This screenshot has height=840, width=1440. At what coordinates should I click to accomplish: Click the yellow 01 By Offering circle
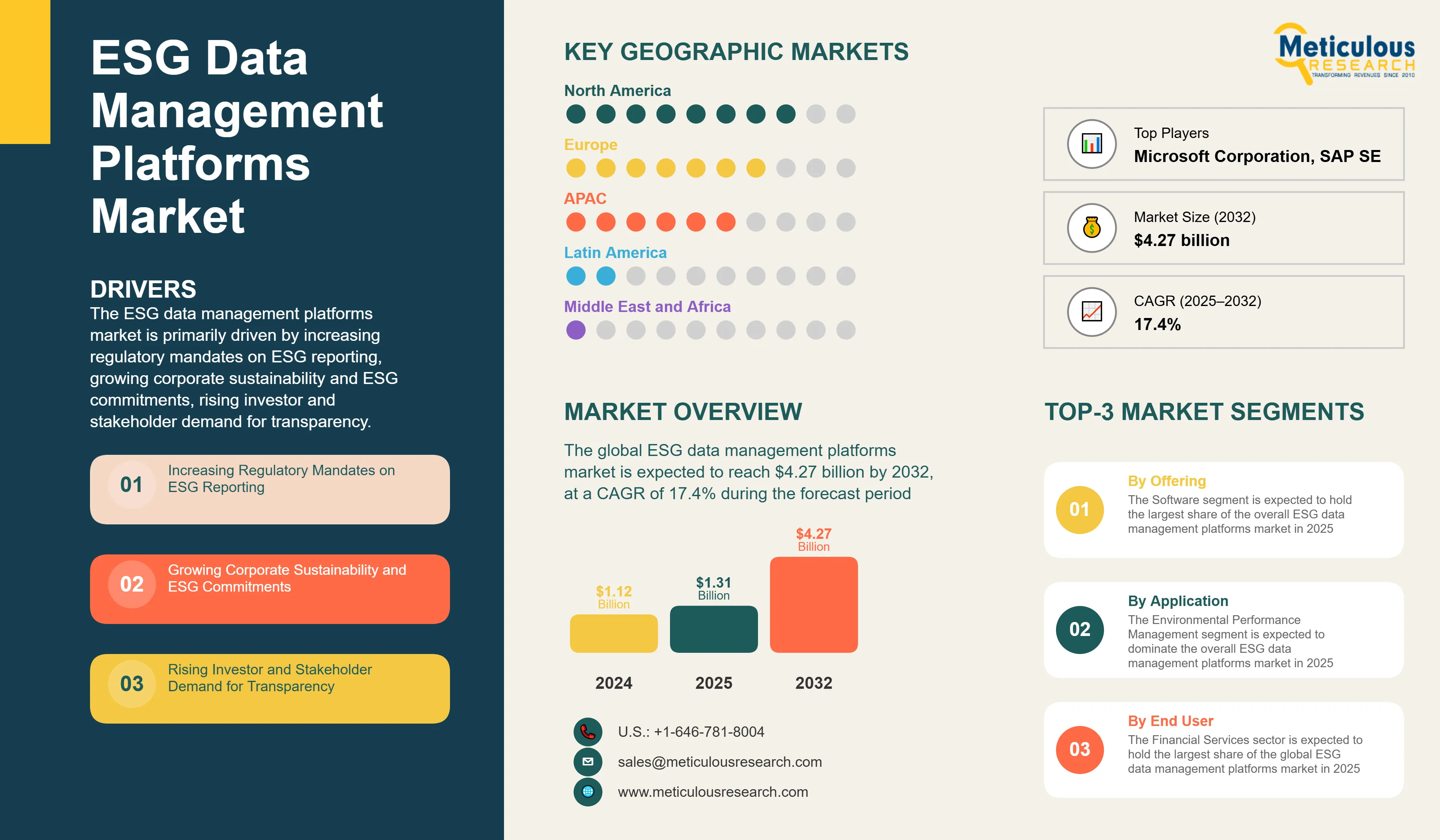click(x=1080, y=510)
